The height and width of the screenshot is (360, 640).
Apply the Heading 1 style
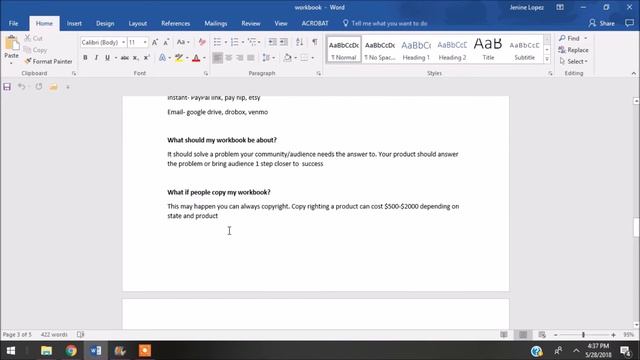pyautogui.click(x=416, y=50)
